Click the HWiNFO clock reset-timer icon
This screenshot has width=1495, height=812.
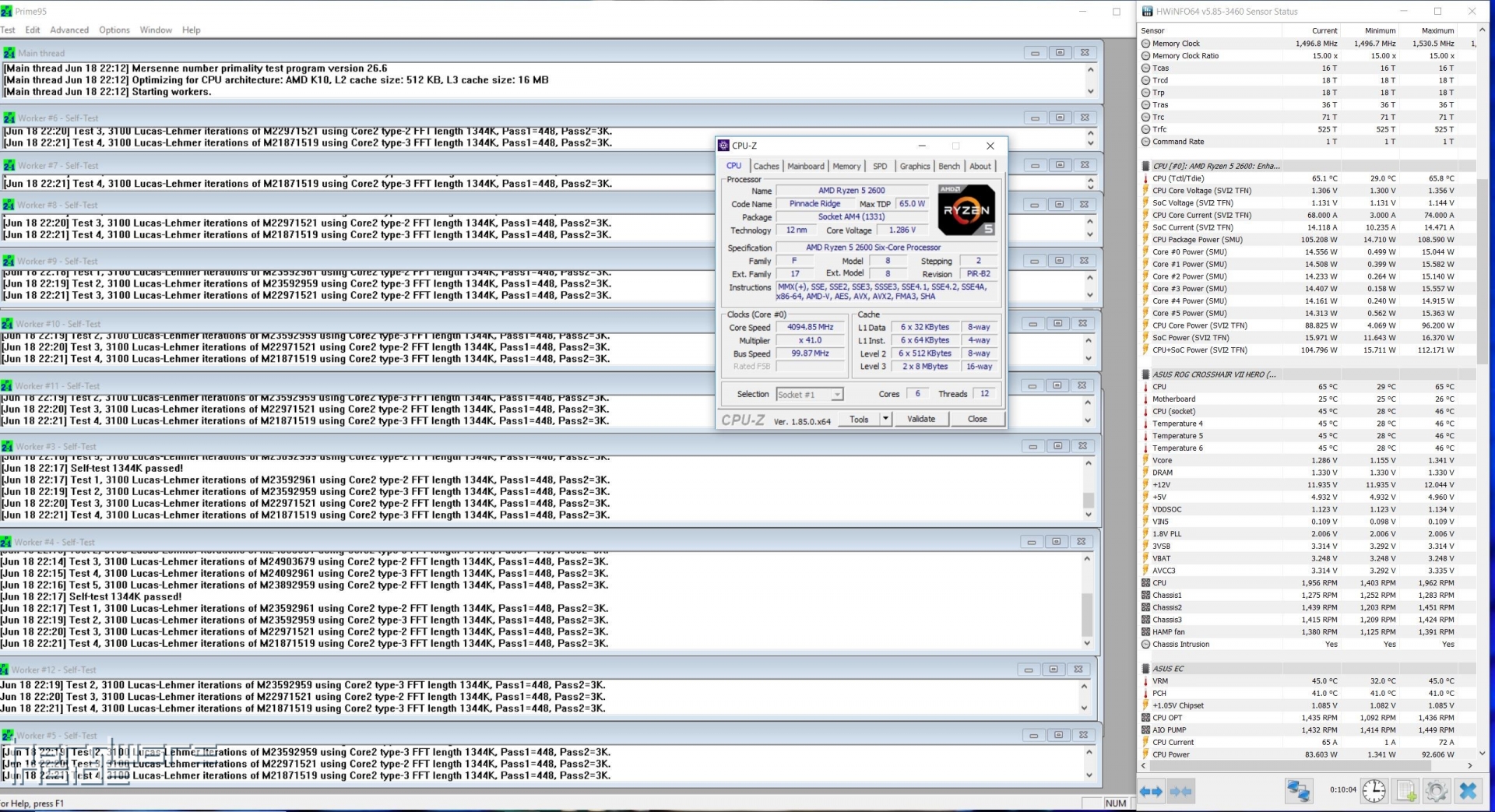click(1374, 791)
